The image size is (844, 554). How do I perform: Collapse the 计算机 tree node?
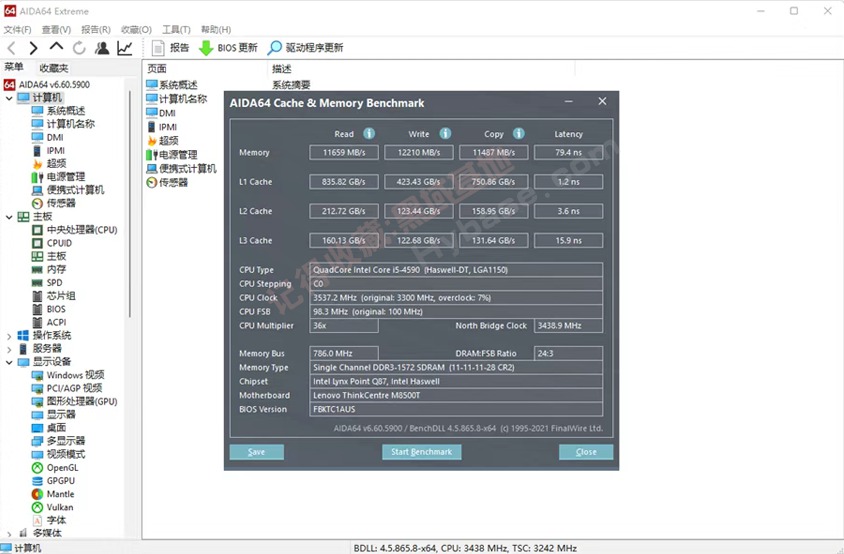pyautogui.click(x=9, y=98)
